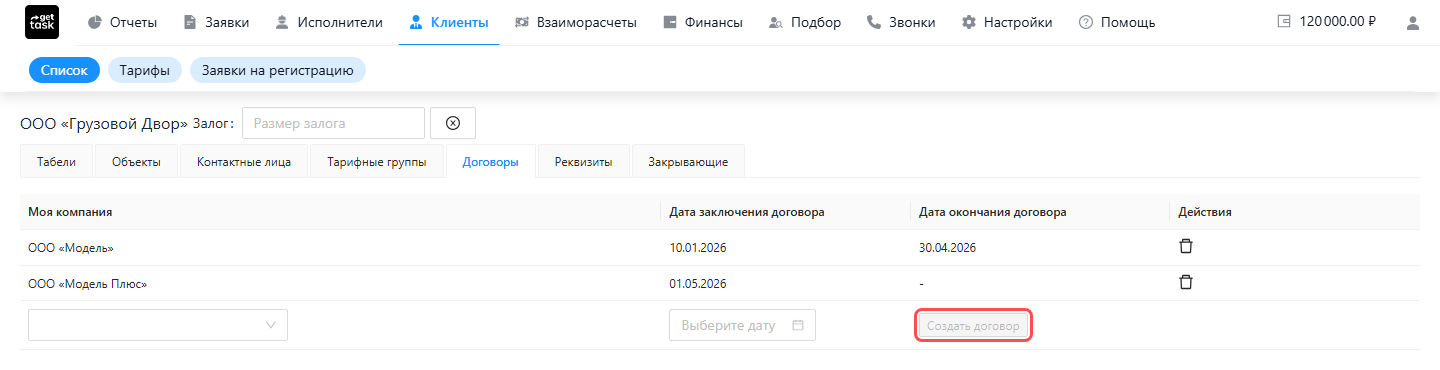Open Взаиморасчеты section
Screen dimensions: 1440x370
pyautogui.click(x=576, y=22)
